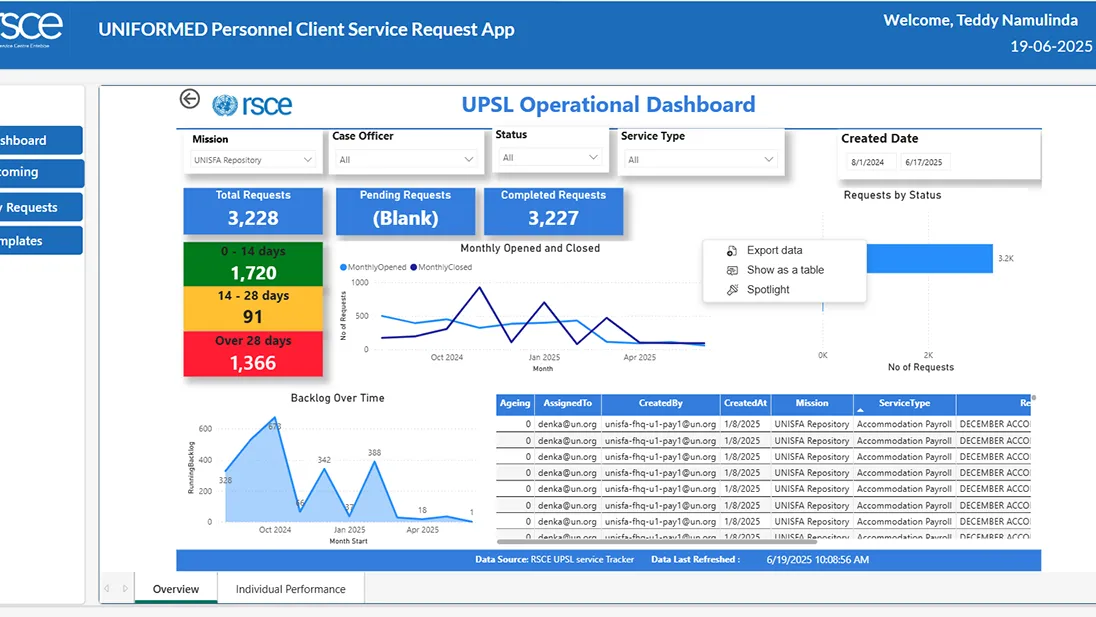This screenshot has height=617, width=1096.
Task: Click next page arrow beside Overview tab
Action: [125, 589]
